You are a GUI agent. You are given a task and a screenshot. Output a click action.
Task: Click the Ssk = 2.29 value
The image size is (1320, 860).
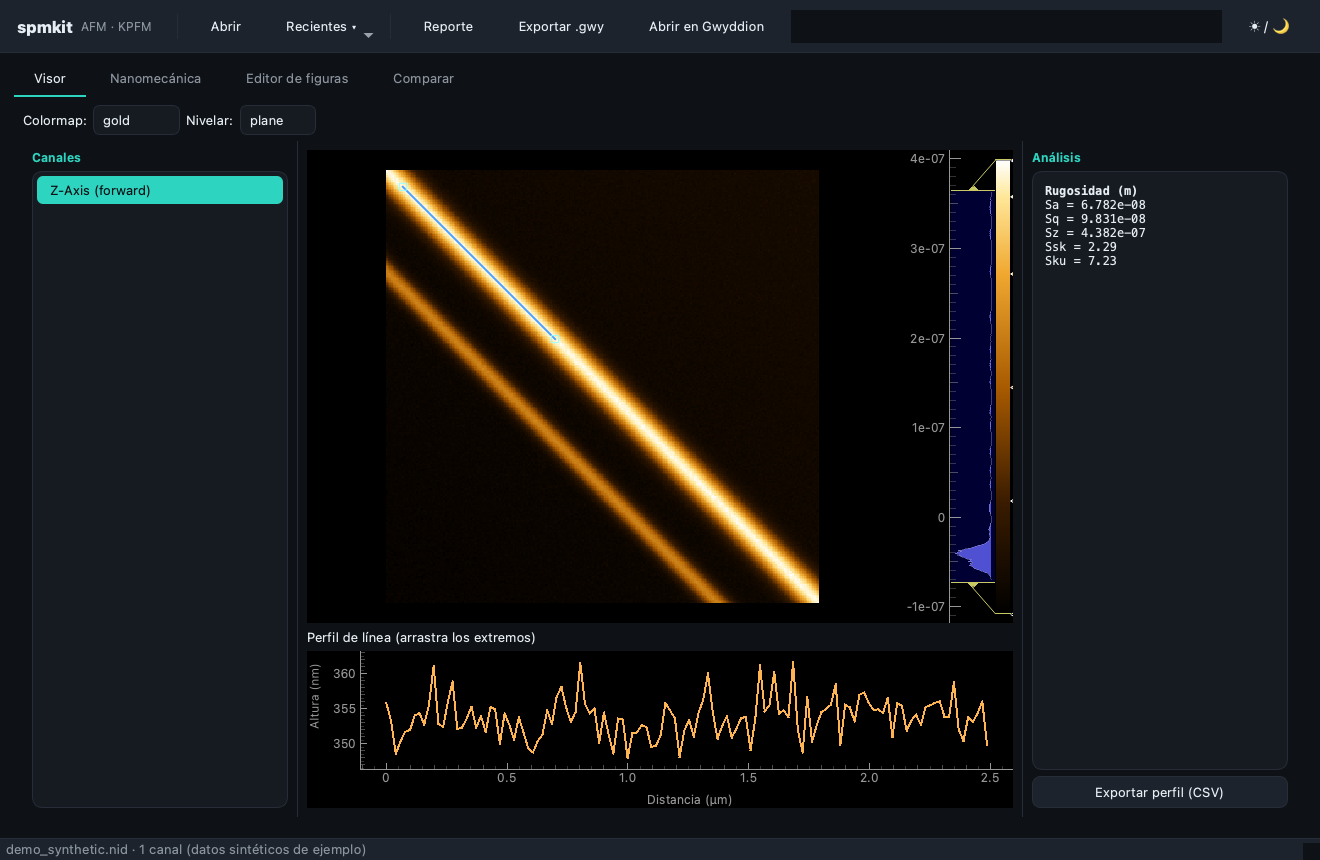point(1081,247)
